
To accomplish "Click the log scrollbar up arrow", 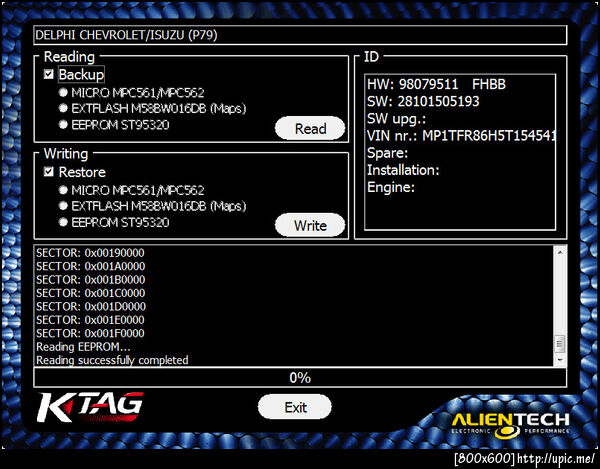I will click(560, 252).
